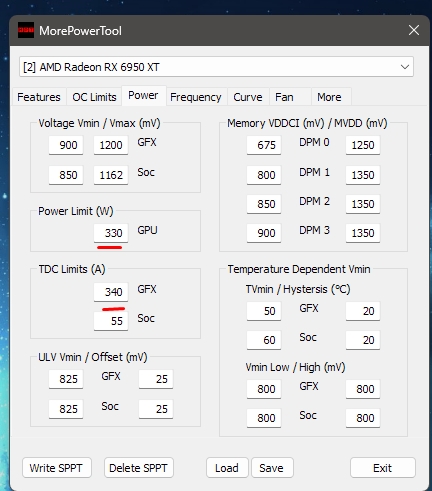Click the 'Power Limit (W)' group label

(x=76, y=211)
